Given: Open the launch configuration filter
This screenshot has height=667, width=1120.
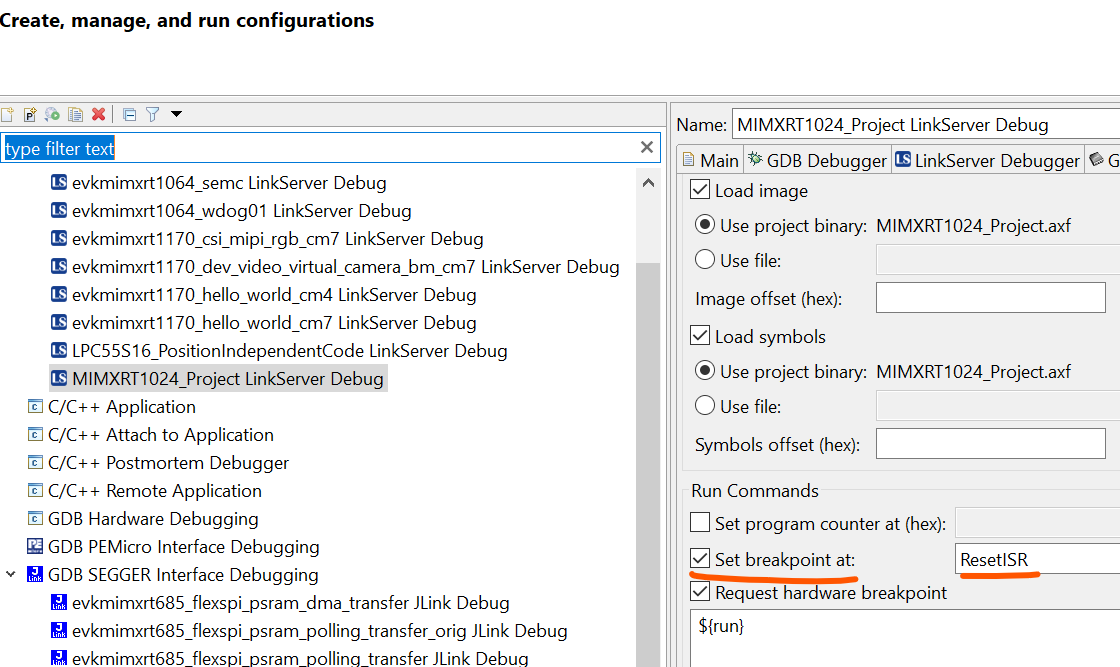Looking at the screenshot, I should point(152,114).
